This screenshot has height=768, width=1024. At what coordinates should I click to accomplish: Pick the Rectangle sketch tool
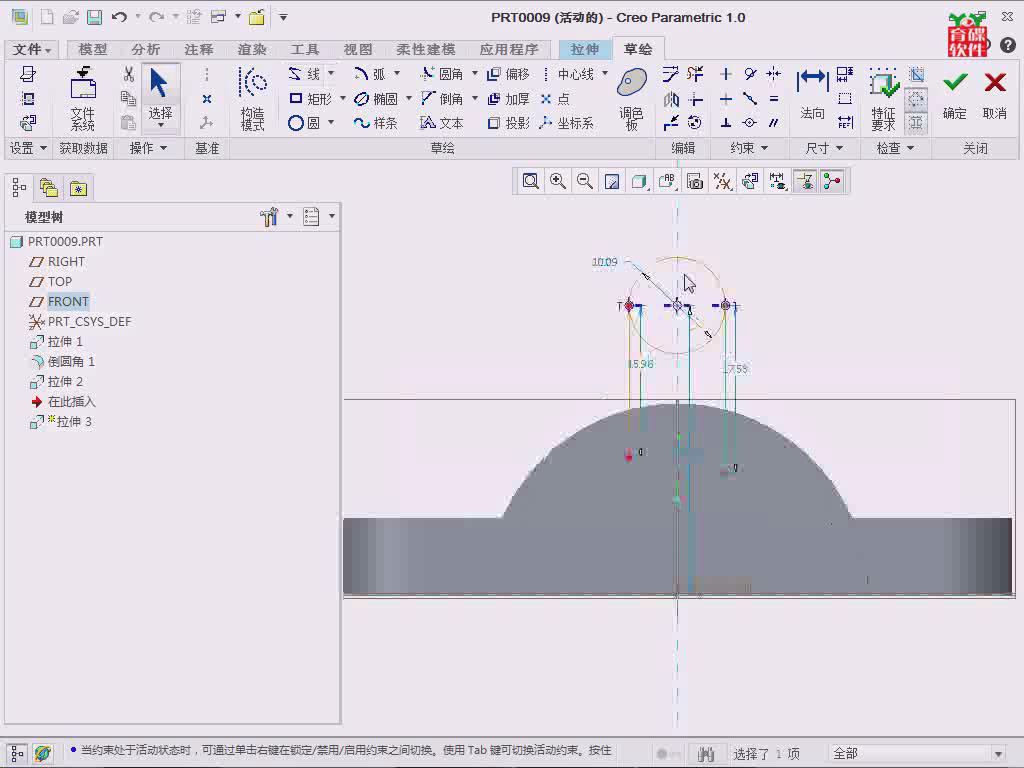pos(310,99)
